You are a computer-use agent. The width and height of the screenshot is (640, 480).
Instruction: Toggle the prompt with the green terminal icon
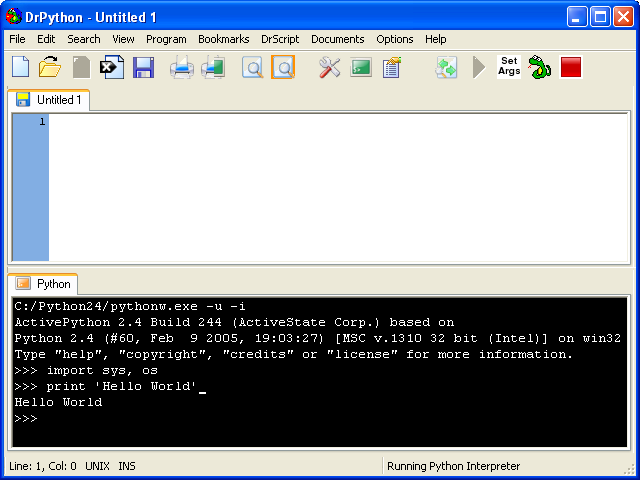click(x=361, y=68)
